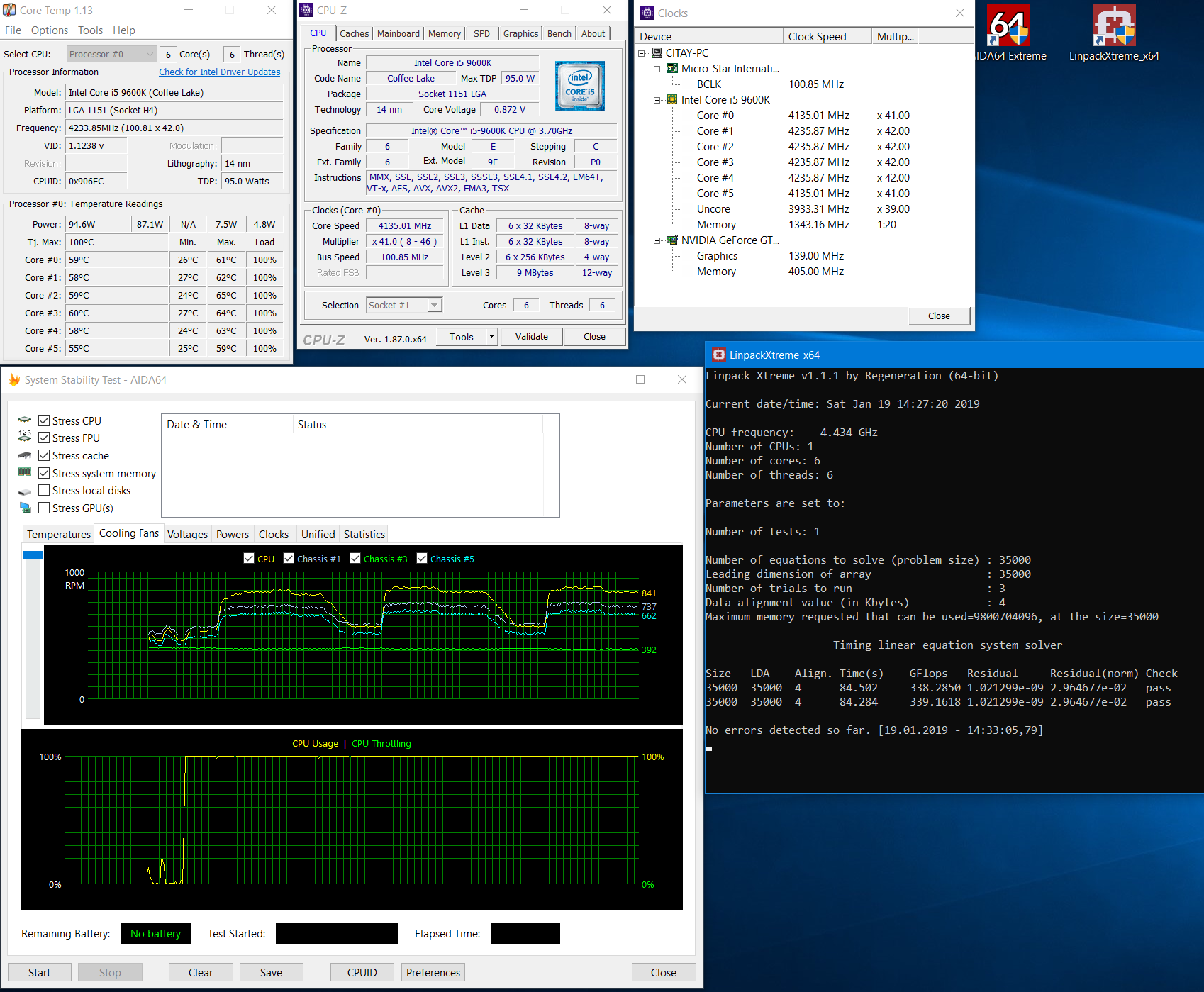Click the Intel Core i5 9600K CPU icon

click(x=672, y=99)
